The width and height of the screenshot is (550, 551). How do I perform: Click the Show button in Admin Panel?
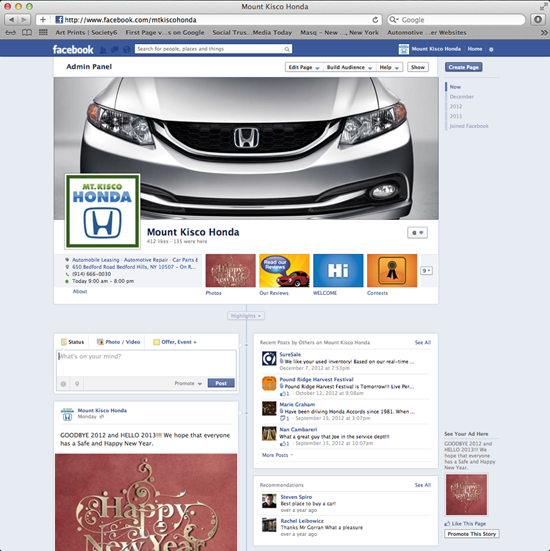click(418, 67)
